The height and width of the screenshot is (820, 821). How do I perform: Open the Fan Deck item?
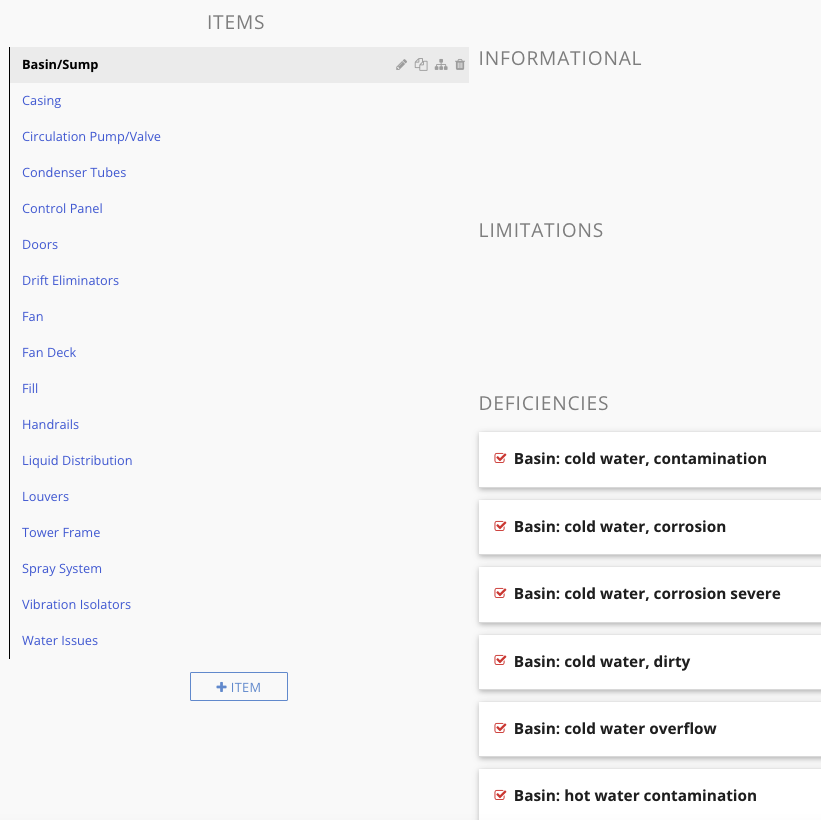tap(49, 353)
